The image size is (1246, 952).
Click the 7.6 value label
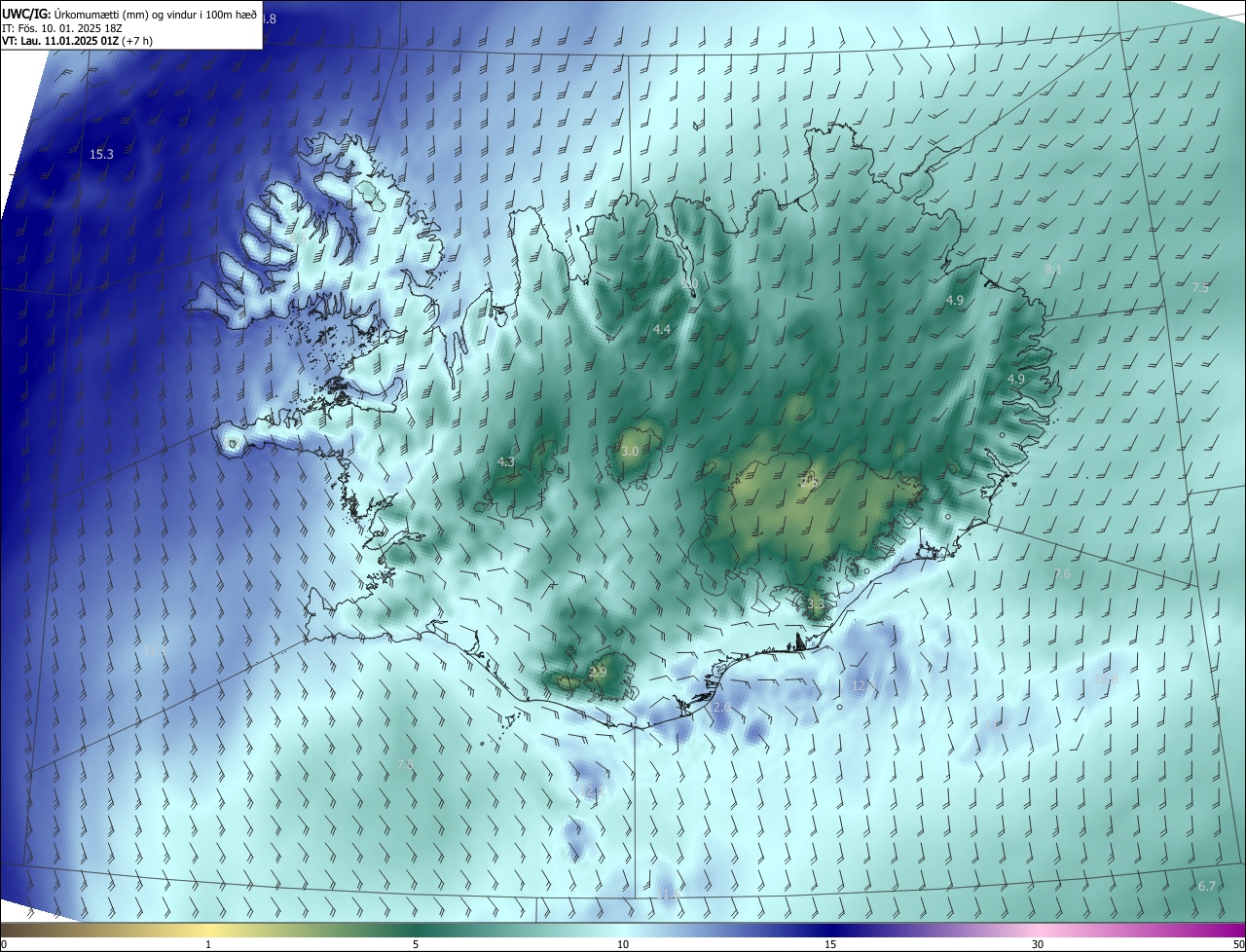(1062, 574)
